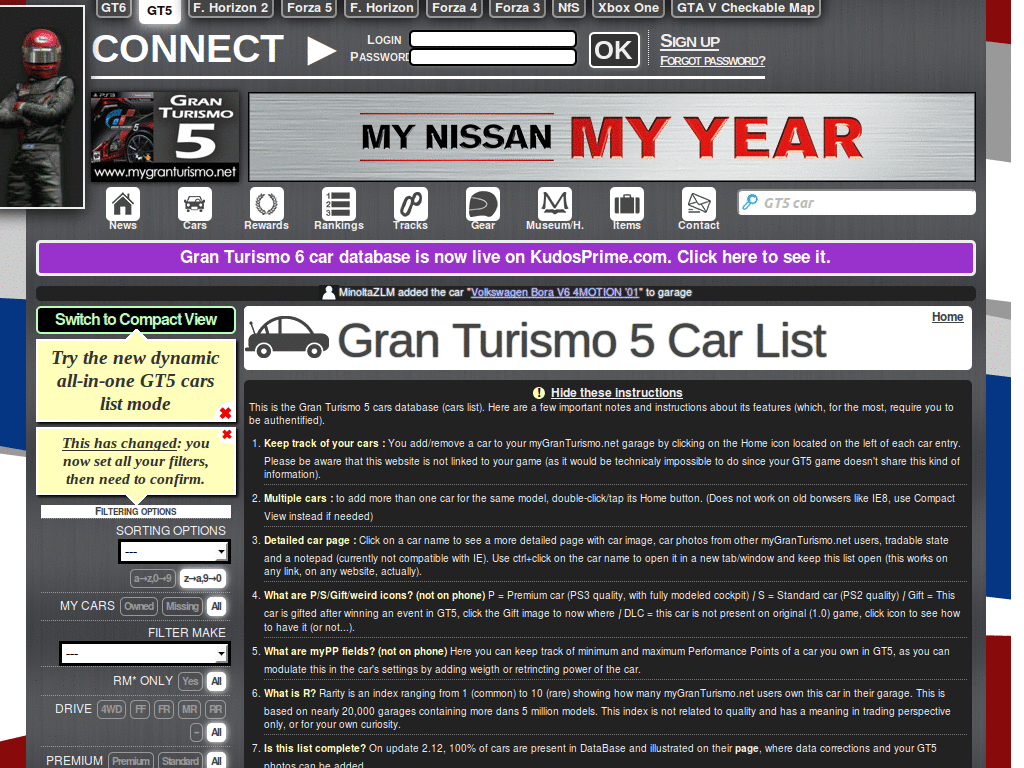
Task: Click the Sign Up link
Action: coord(690,41)
